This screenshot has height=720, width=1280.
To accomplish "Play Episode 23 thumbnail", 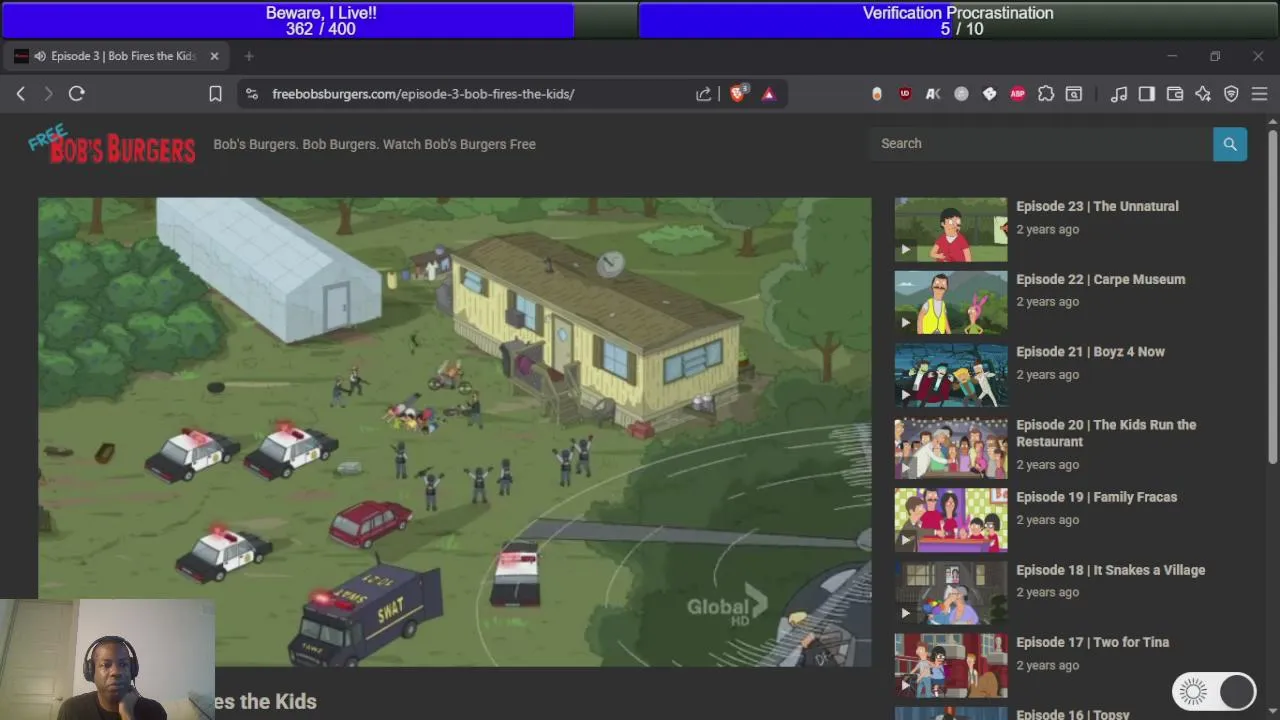I will [951, 229].
